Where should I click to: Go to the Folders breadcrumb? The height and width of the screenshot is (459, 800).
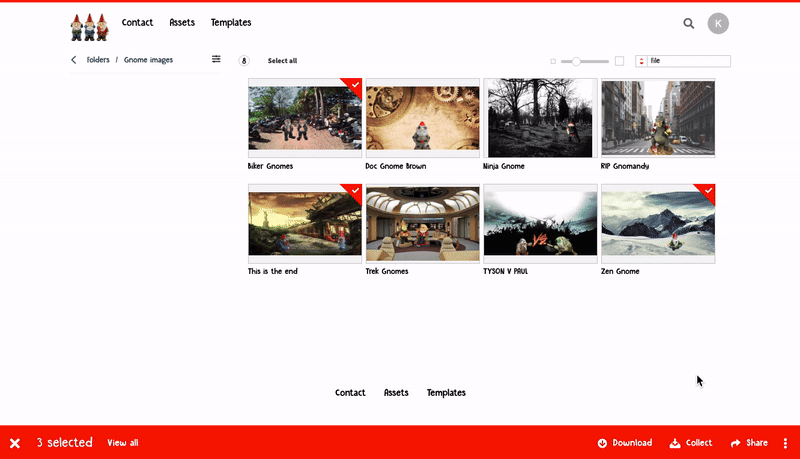[x=98, y=60]
